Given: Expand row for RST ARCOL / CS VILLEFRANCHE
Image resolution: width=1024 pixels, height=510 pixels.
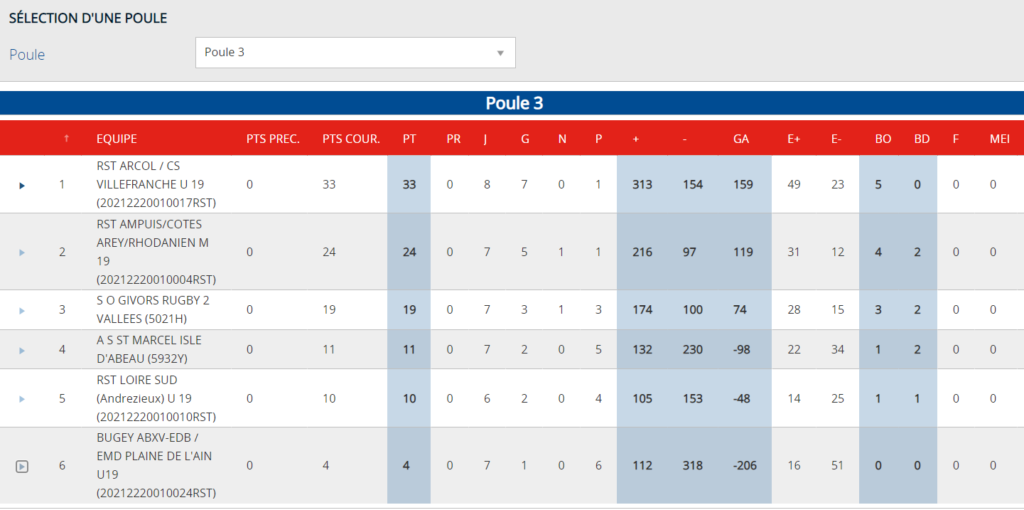Looking at the screenshot, I should click(x=22, y=185).
